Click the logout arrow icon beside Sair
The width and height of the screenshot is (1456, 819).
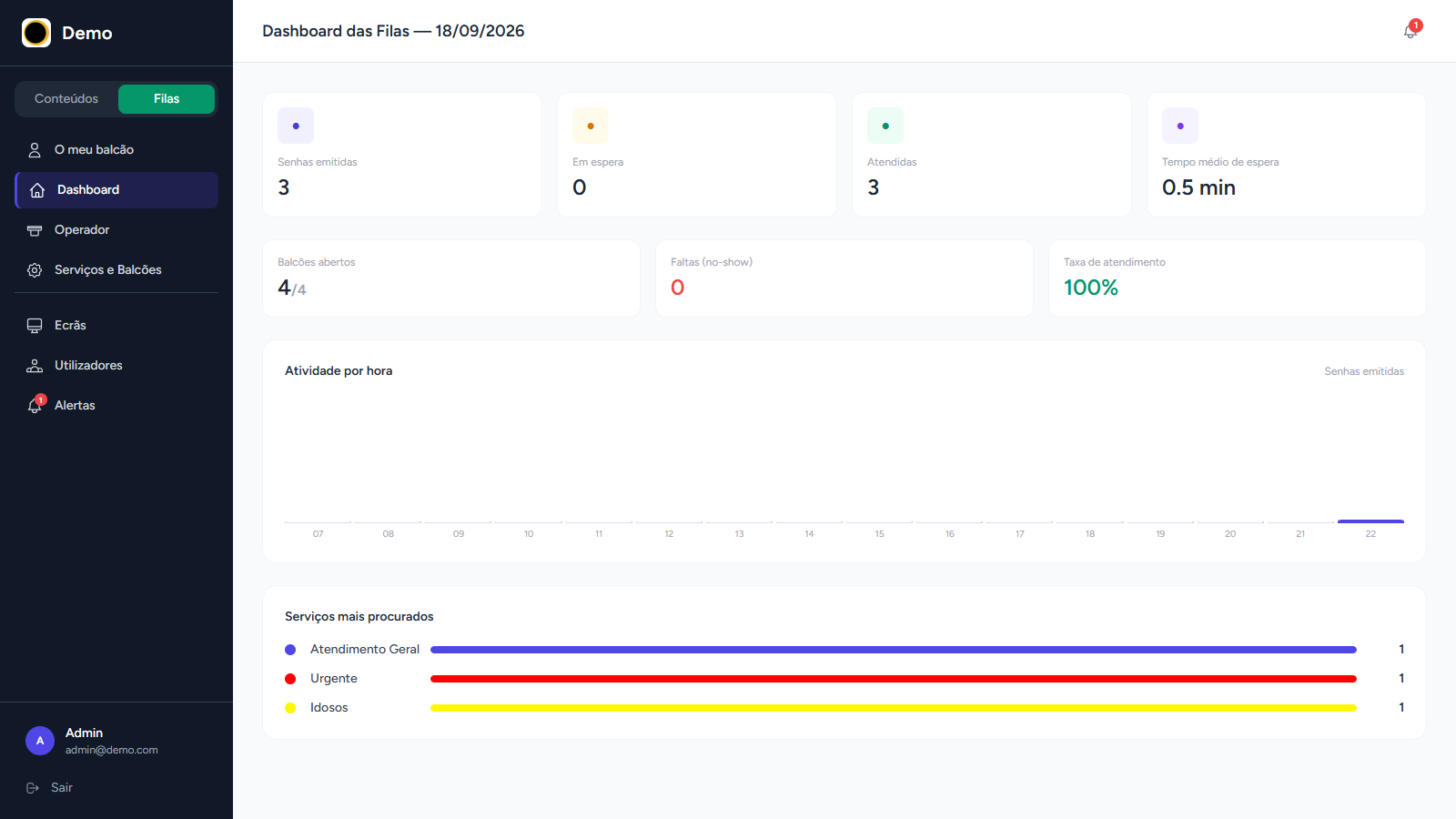[x=33, y=788]
